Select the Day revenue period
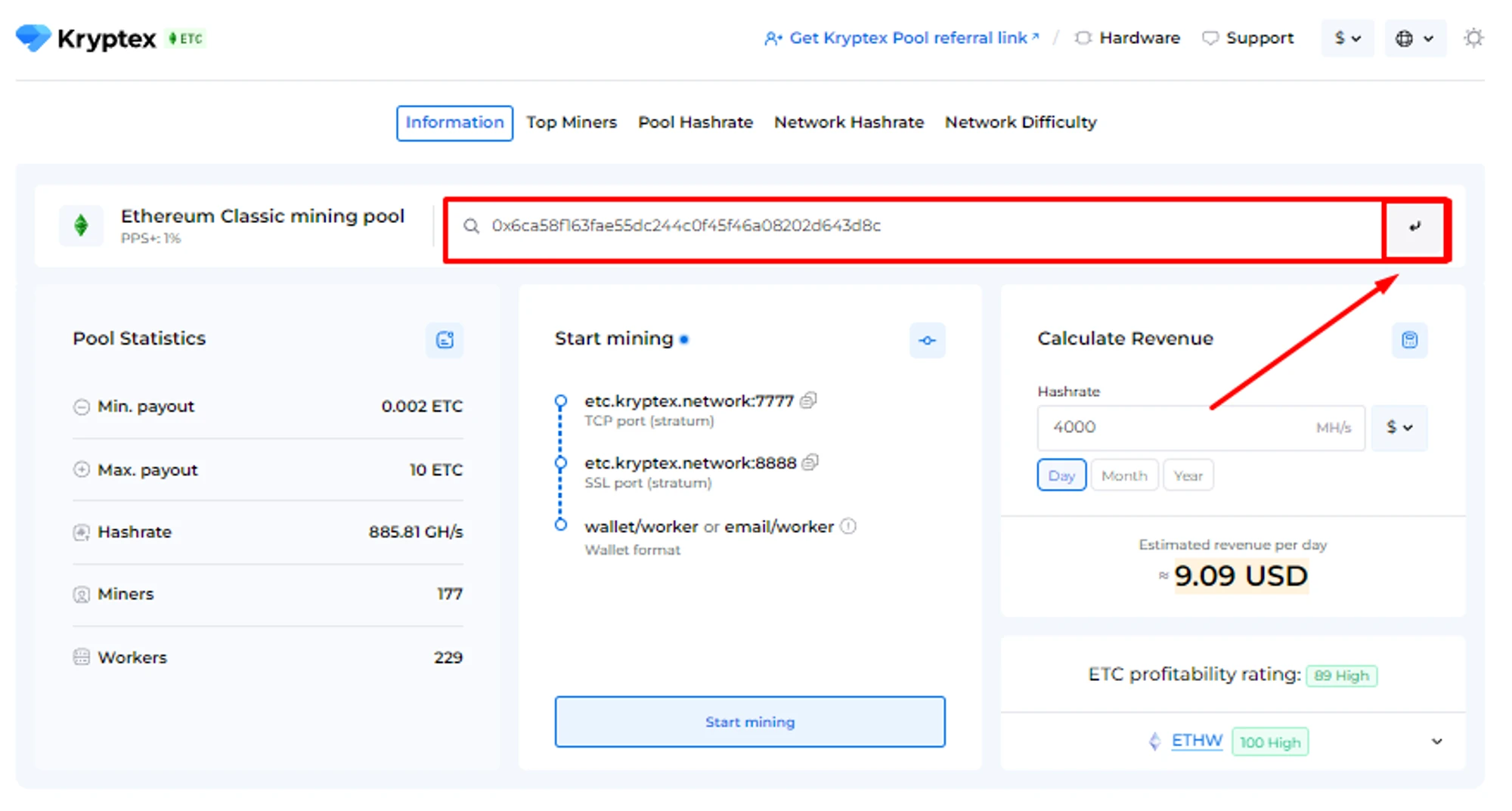 coord(1061,475)
